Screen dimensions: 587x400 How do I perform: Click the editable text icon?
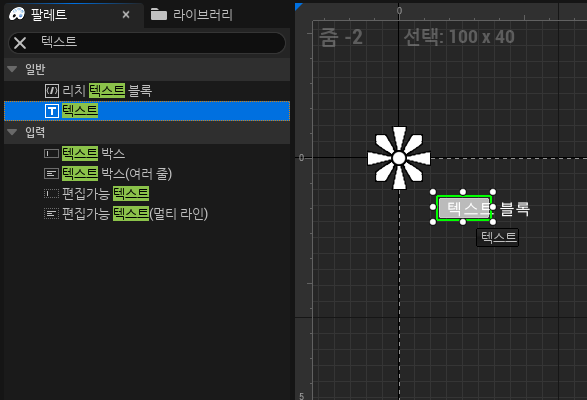click(x=52, y=194)
